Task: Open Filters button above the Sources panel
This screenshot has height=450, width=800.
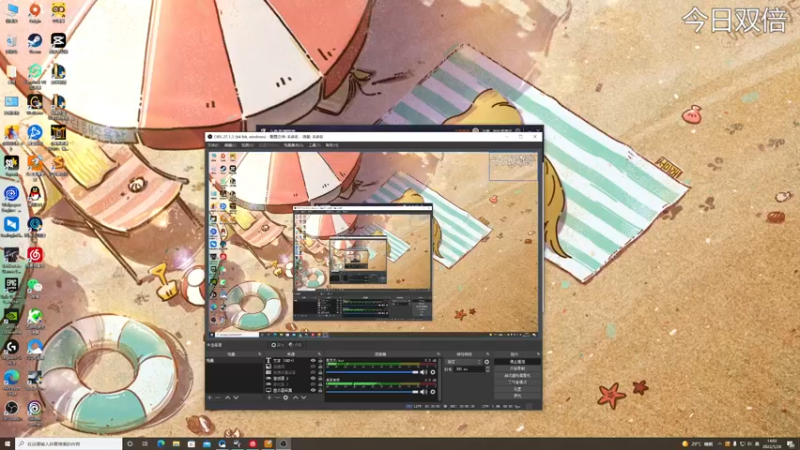Action: point(295,345)
